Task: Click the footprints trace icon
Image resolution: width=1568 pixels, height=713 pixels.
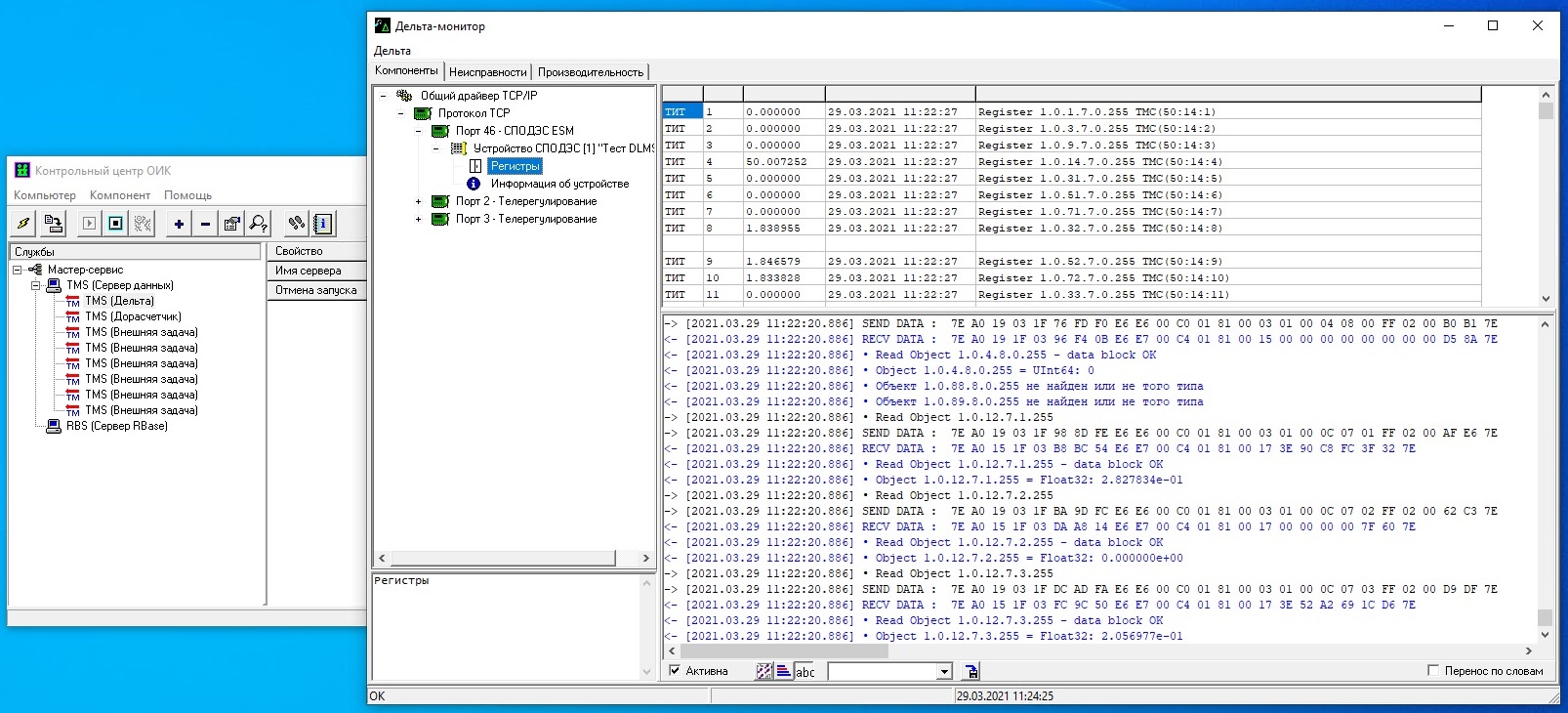Action: 296,224
